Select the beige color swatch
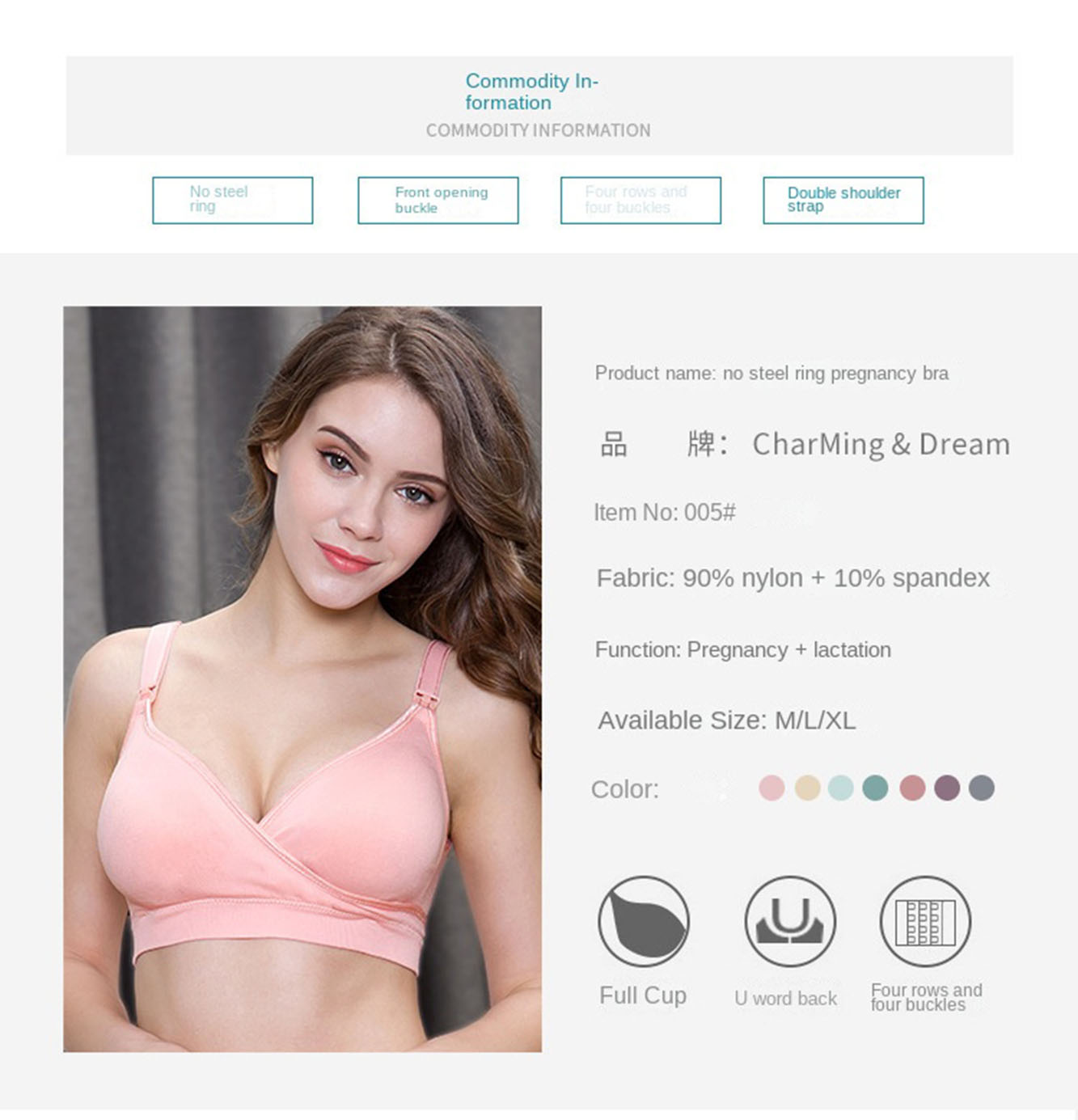Viewport: 1078px width, 1120px height. pos(807,788)
